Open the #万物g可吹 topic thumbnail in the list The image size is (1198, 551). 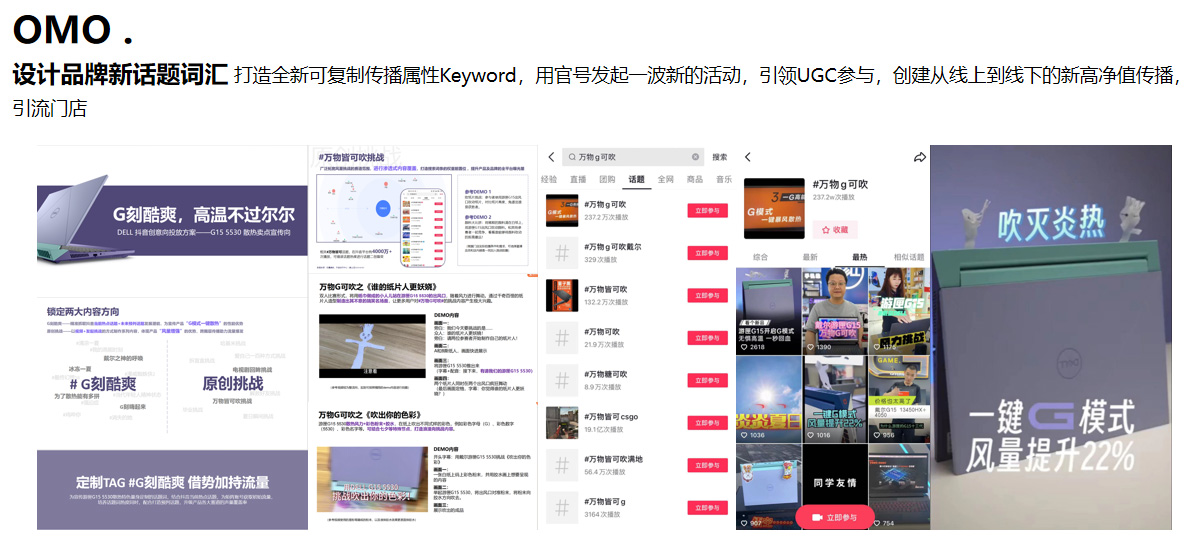click(x=562, y=210)
